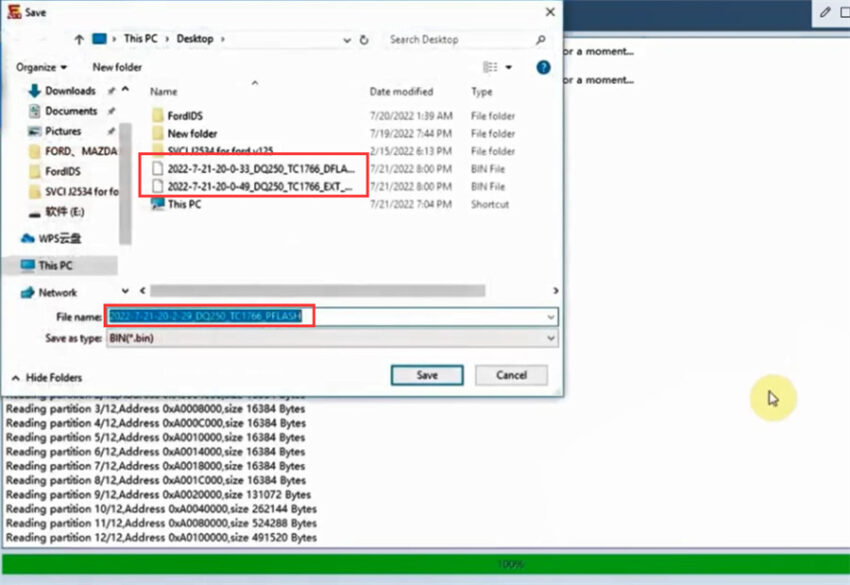Select Network in navigation pane
The width and height of the screenshot is (850, 585).
[57, 293]
